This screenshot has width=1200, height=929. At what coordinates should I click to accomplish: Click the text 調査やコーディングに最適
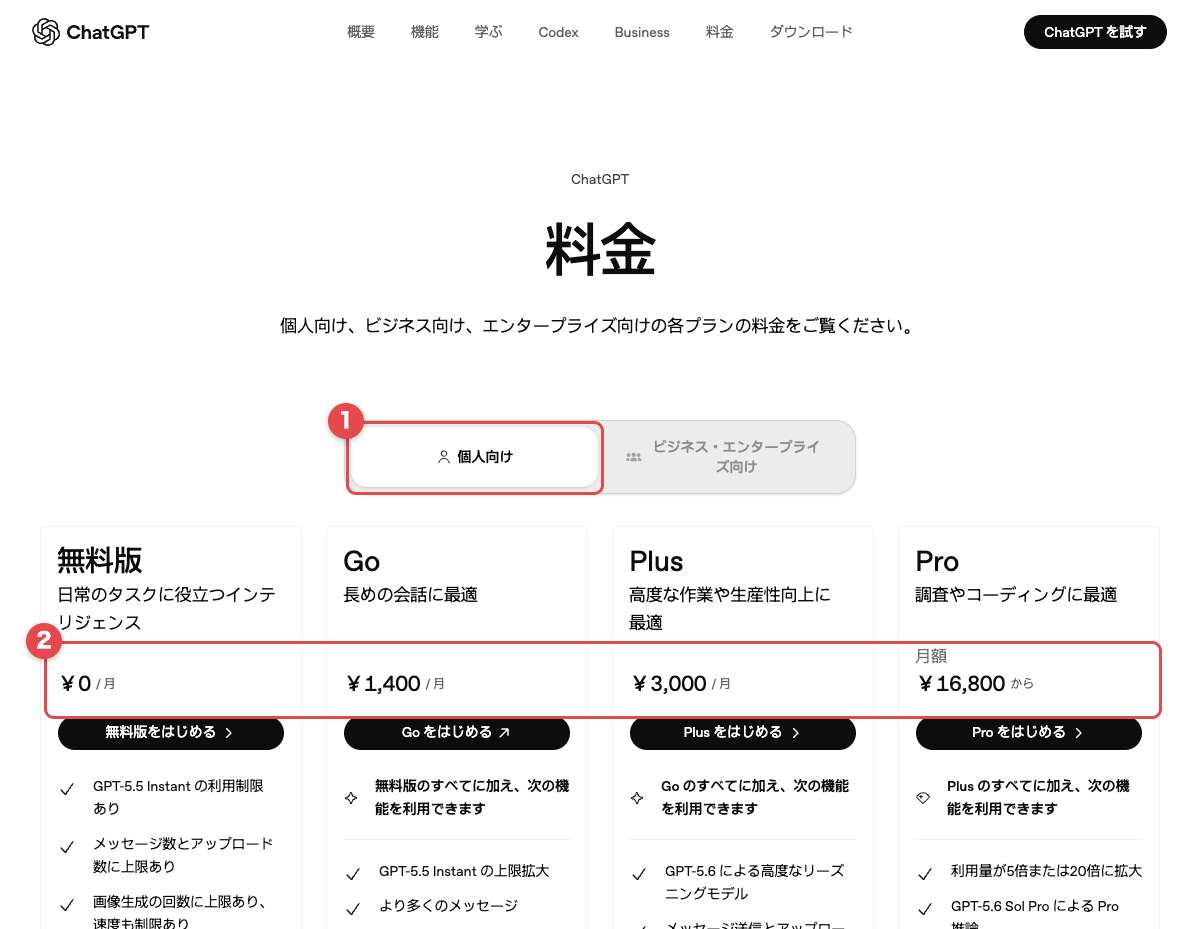pyautogui.click(x=1016, y=595)
